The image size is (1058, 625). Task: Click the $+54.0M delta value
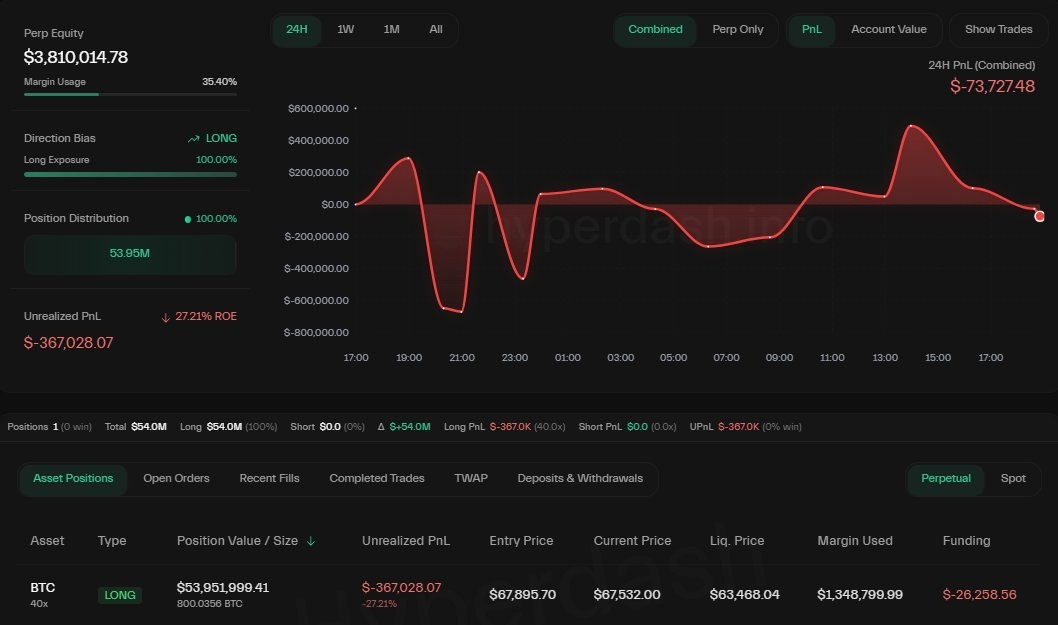click(410, 427)
